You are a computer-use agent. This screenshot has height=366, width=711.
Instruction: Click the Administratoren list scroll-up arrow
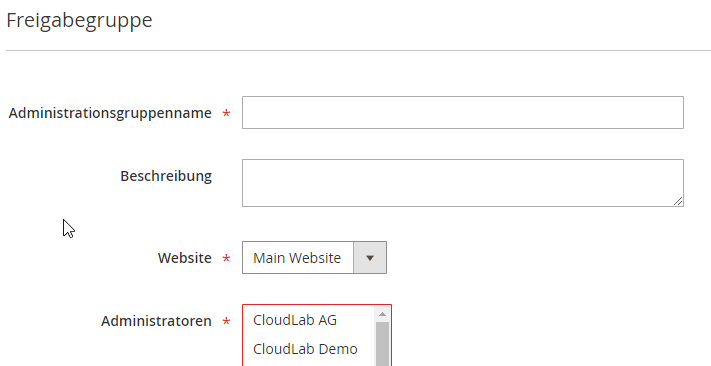(382, 314)
